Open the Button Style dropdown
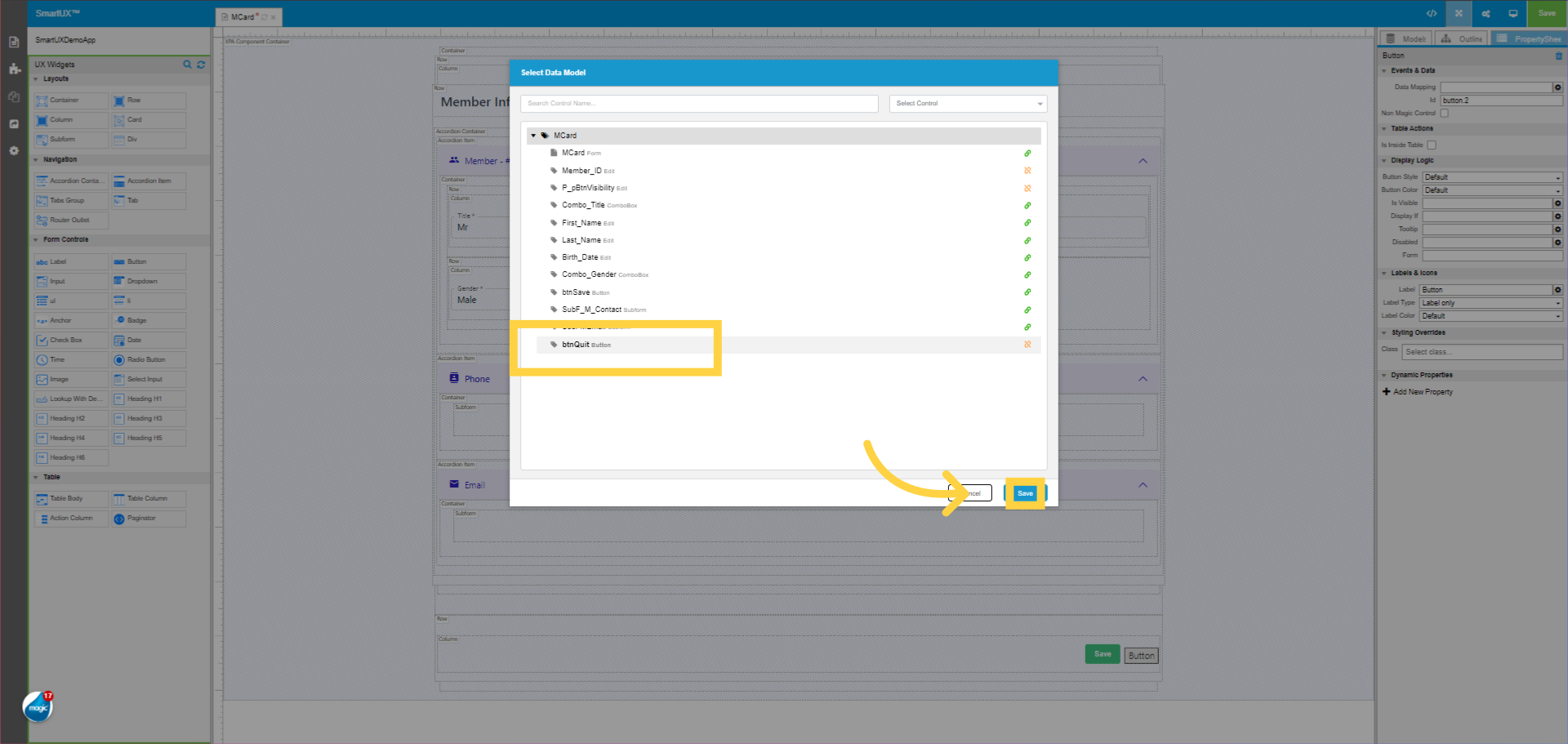The width and height of the screenshot is (1568, 744). [x=1491, y=176]
